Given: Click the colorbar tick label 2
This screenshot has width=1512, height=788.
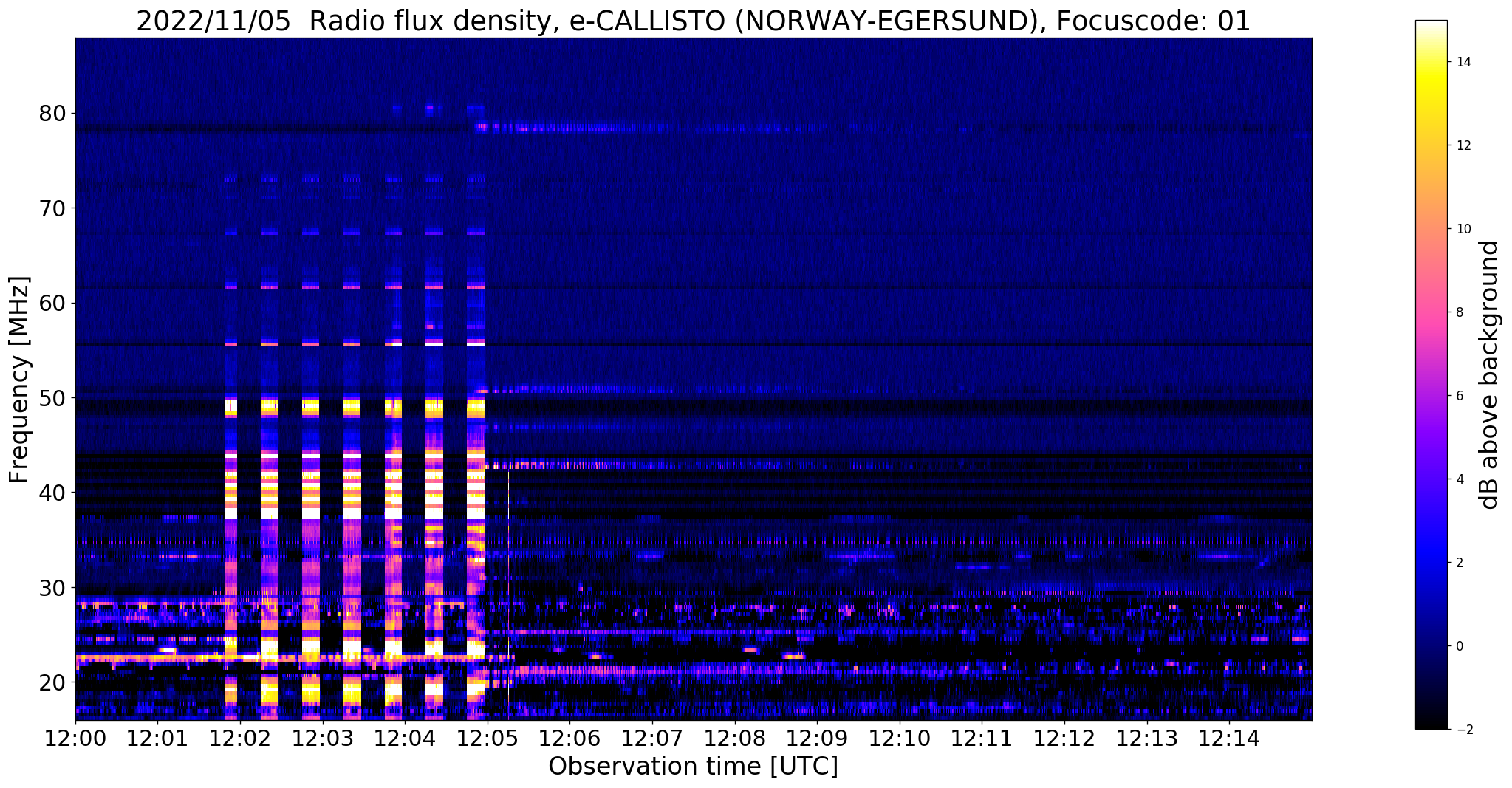Looking at the screenshot, I should 1459,563.
